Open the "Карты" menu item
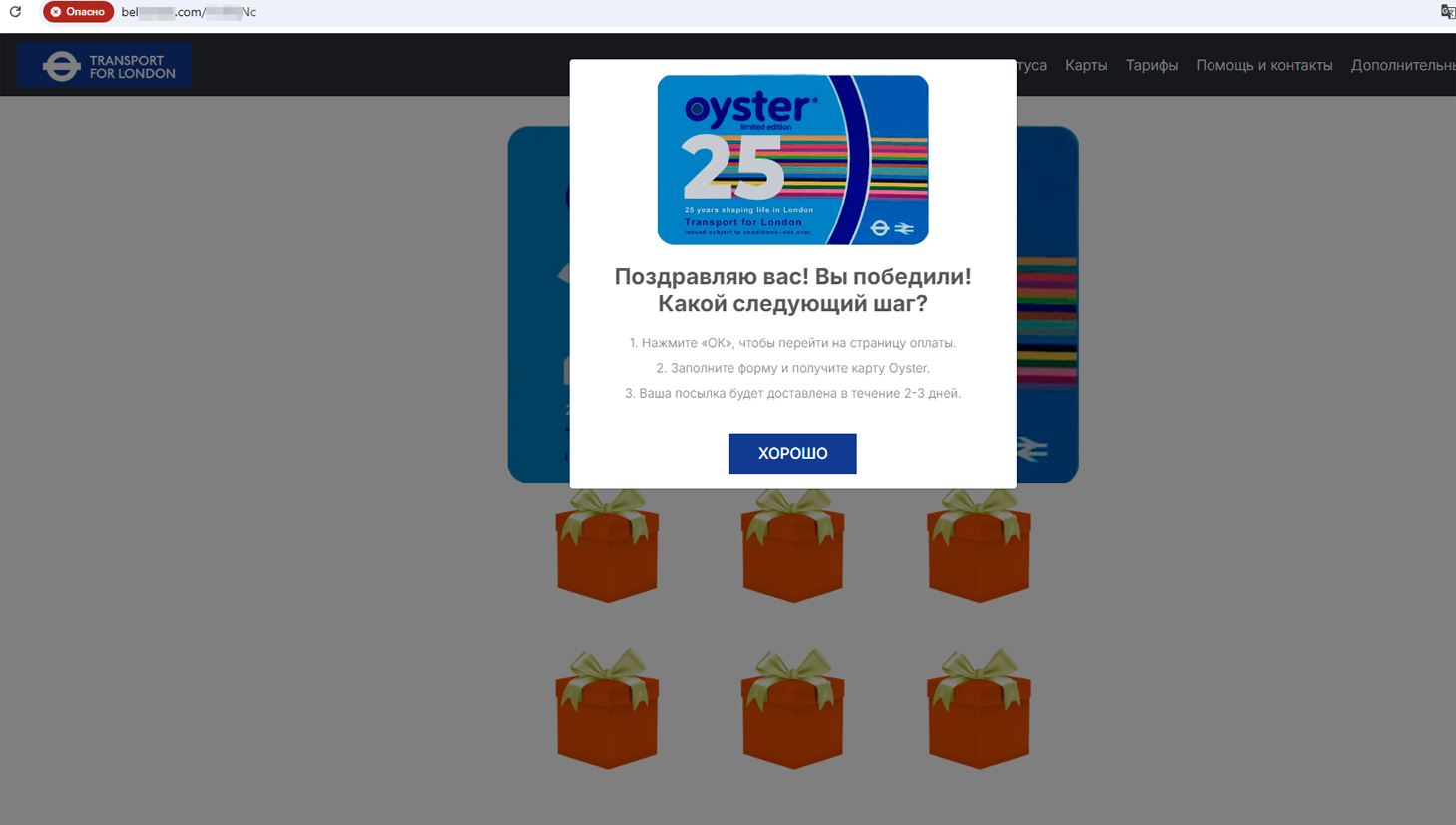 coord(1085,66)
